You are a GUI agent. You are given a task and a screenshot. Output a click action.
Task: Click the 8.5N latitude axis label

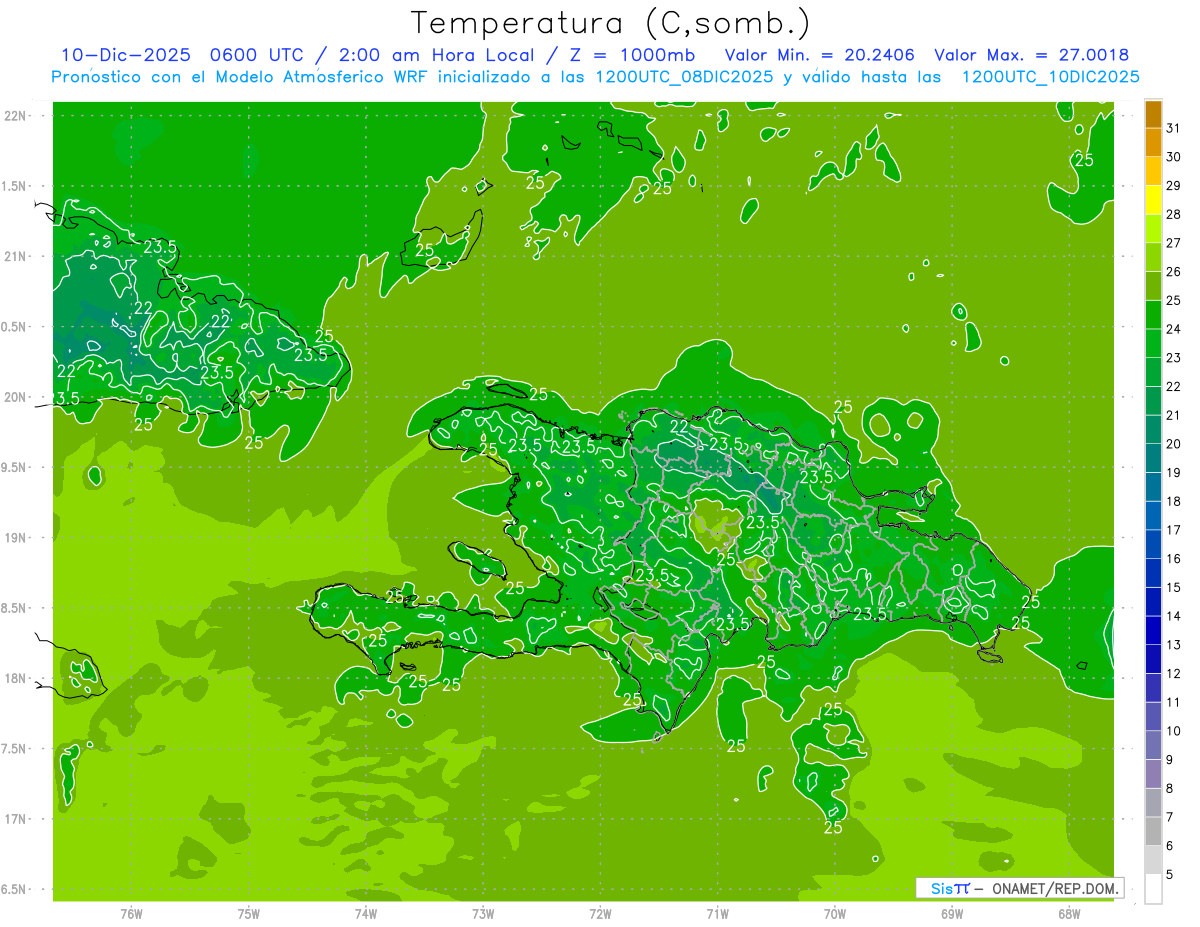click(x=14, y=608)
